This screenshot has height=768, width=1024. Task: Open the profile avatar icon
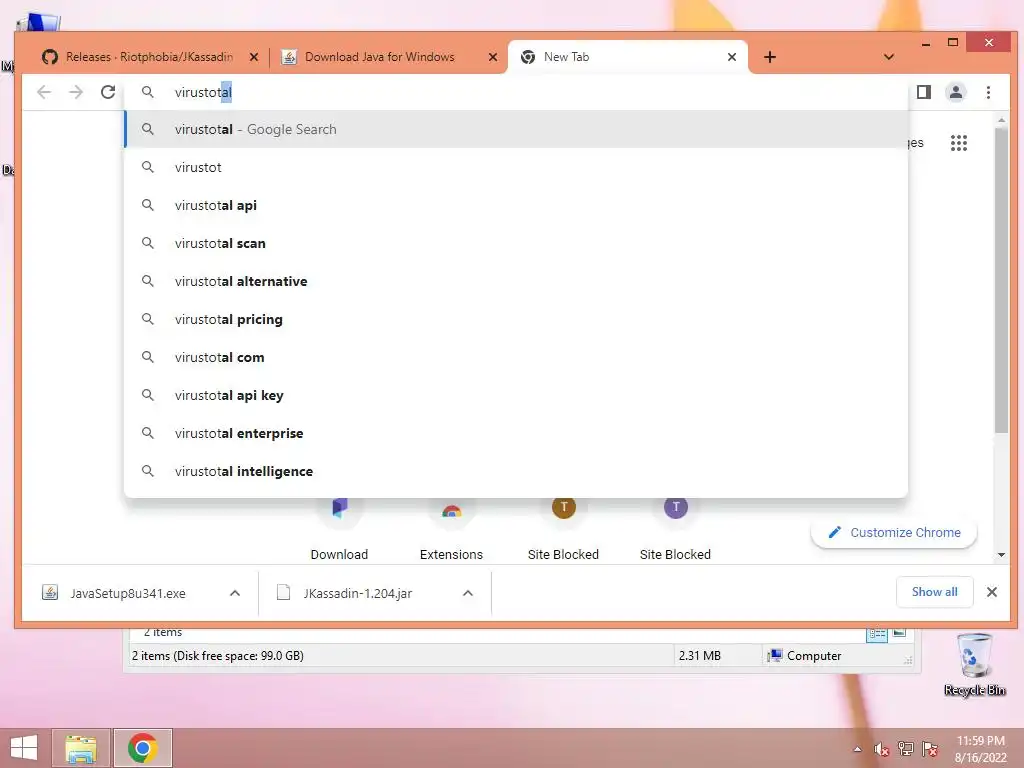click(955, 92)
